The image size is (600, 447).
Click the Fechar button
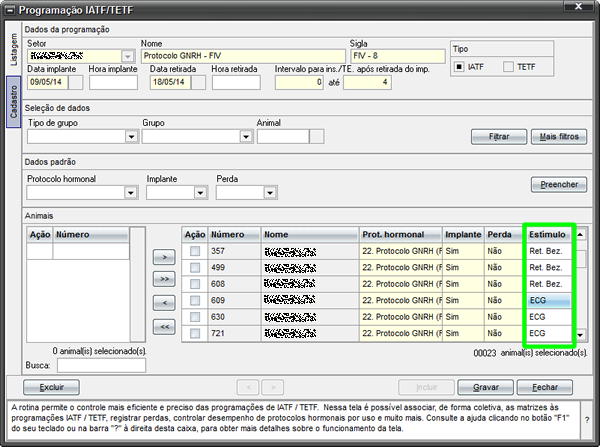pyautogui.click(x=545, y=387)
